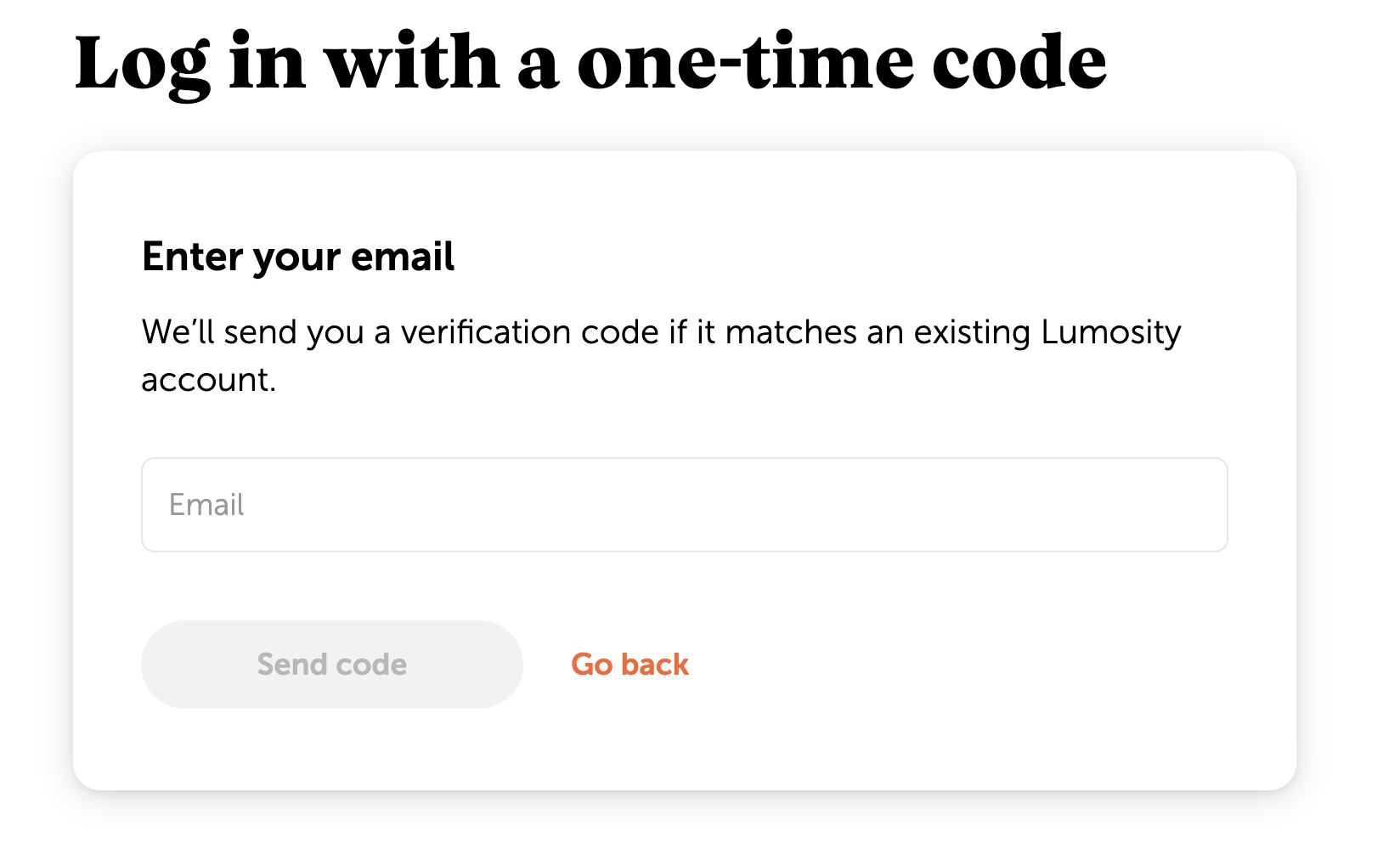Click the word 'account.' on the second description line
Screen dimensions: 1400x843
pyautogui.click(x=208, y=380)
